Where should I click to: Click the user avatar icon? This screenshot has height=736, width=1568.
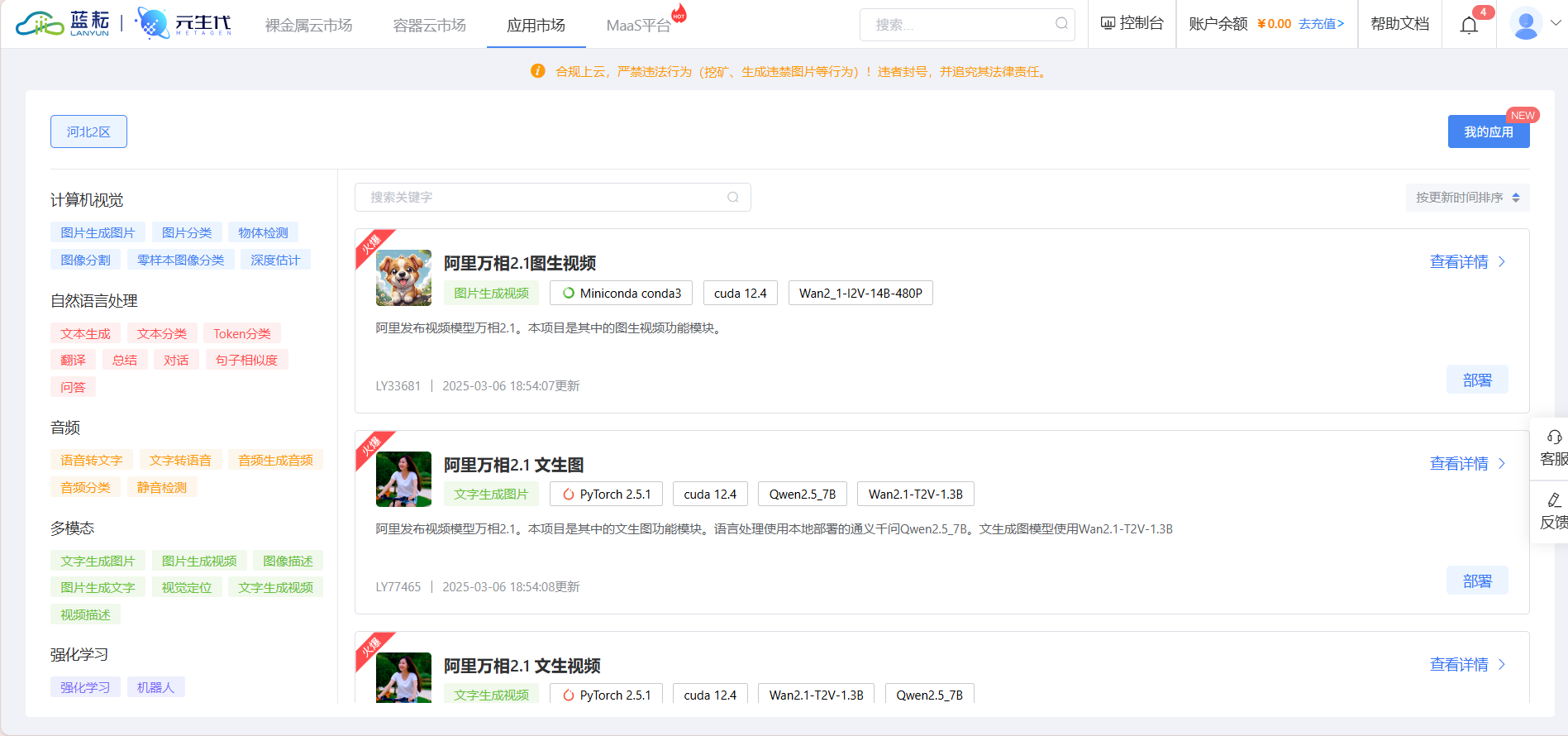coord(1526,23)
